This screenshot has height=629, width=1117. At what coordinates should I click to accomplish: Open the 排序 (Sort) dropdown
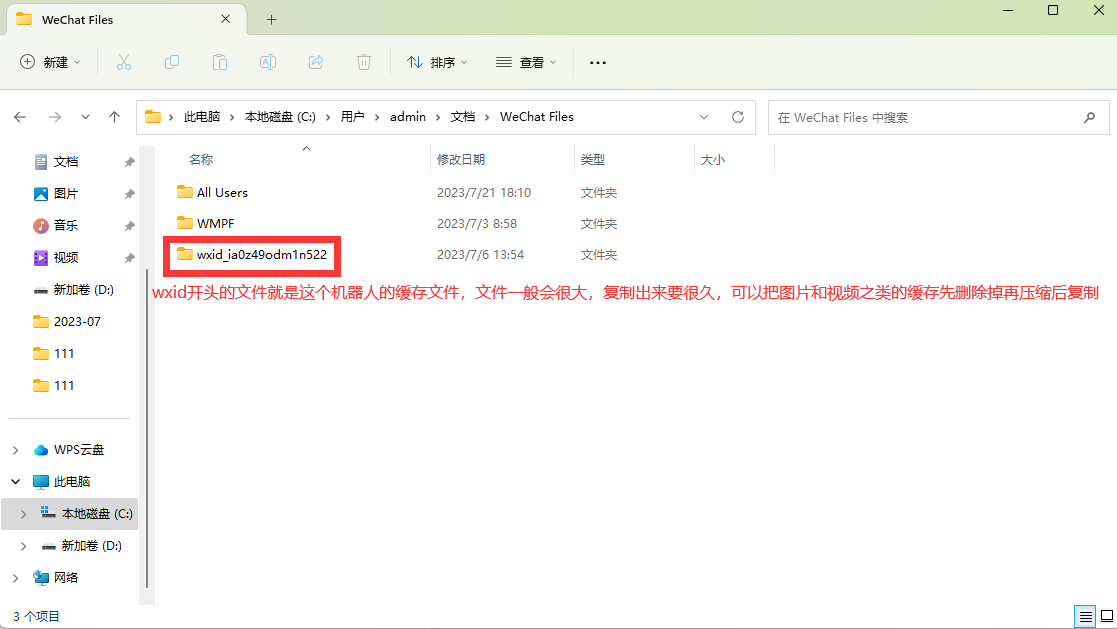(437, 62)
